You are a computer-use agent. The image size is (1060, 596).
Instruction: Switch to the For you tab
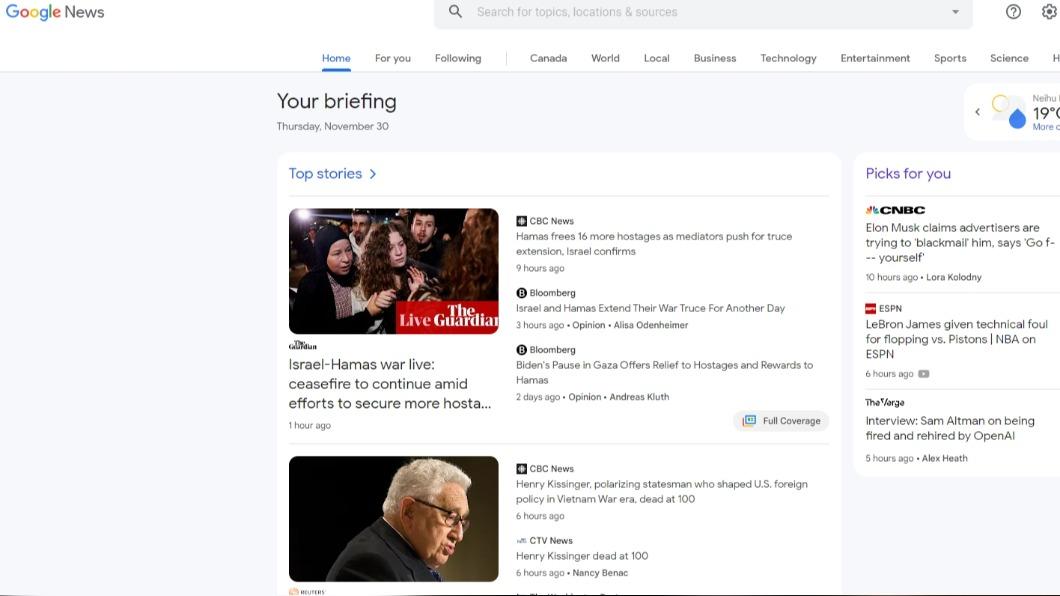pyautogui.click(x=393, y=58)
